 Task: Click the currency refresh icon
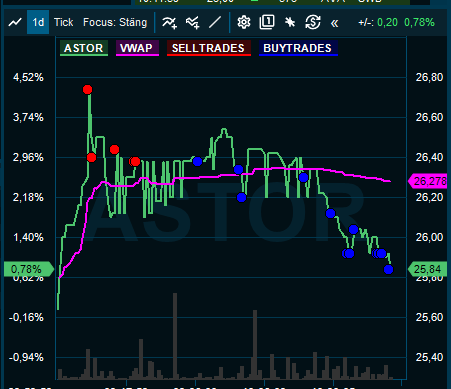click(x=313, y=22)
